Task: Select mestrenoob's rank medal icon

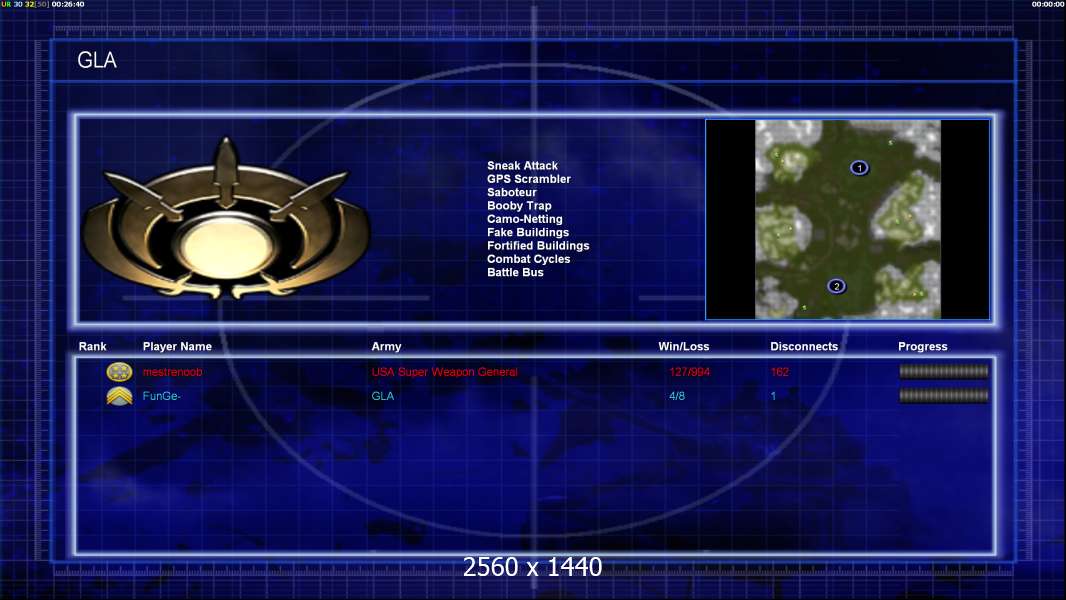Action: 119,372
